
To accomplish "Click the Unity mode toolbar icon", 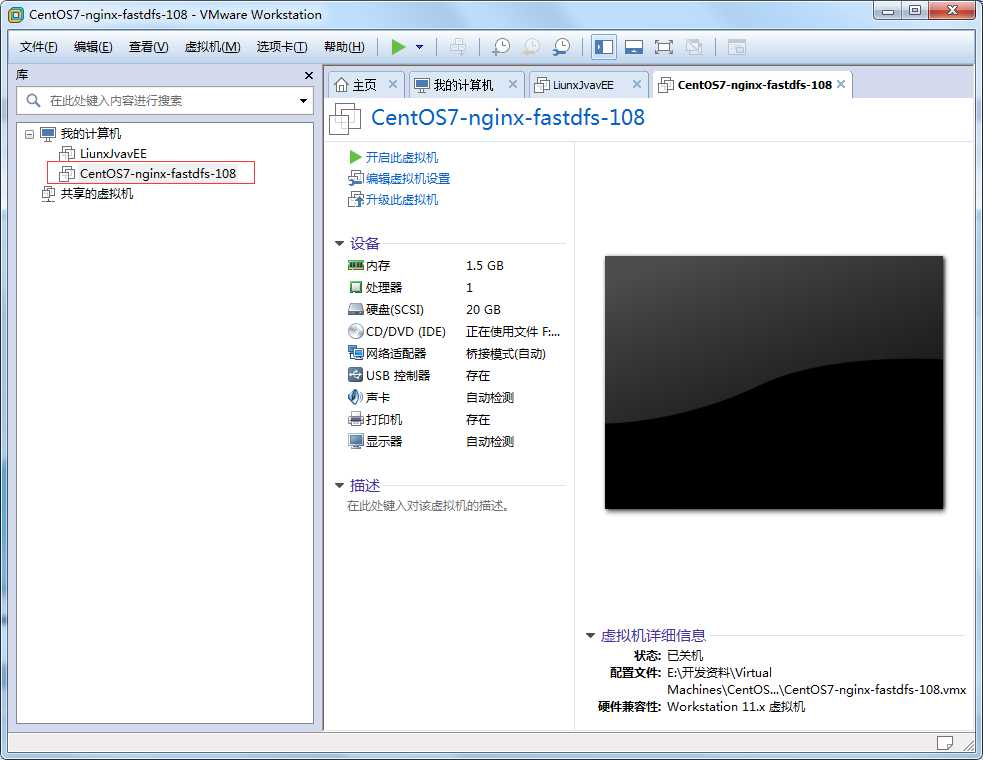I will point(693,47).
